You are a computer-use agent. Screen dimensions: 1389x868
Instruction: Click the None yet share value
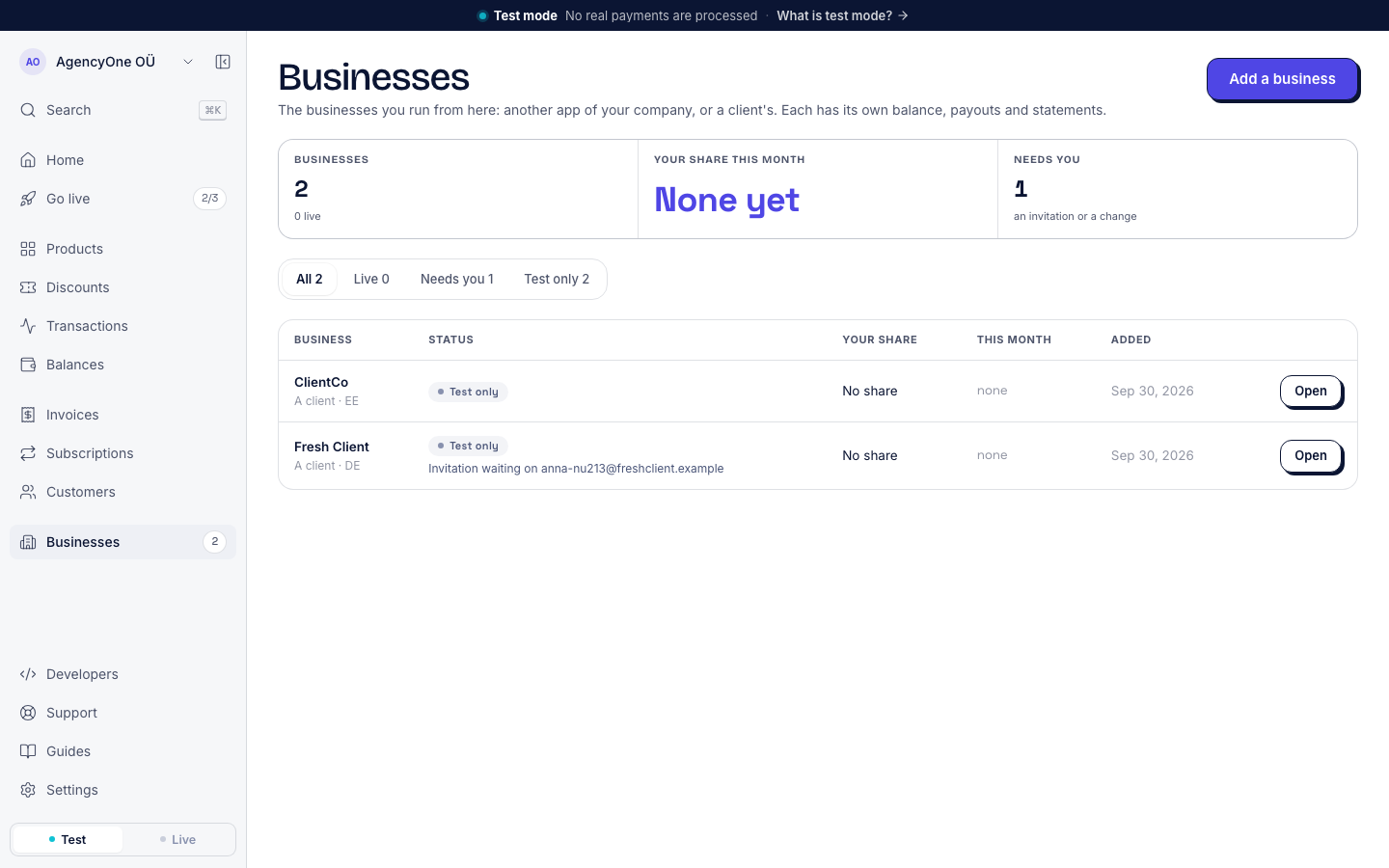[x=726, y=200]
